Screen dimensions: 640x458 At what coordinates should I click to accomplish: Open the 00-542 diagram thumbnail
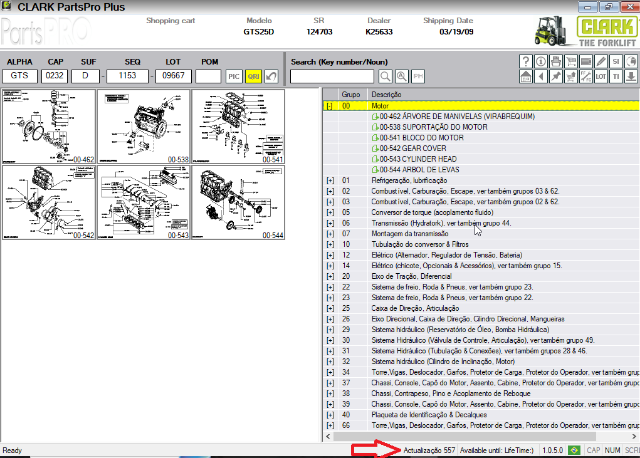[49, 202]
